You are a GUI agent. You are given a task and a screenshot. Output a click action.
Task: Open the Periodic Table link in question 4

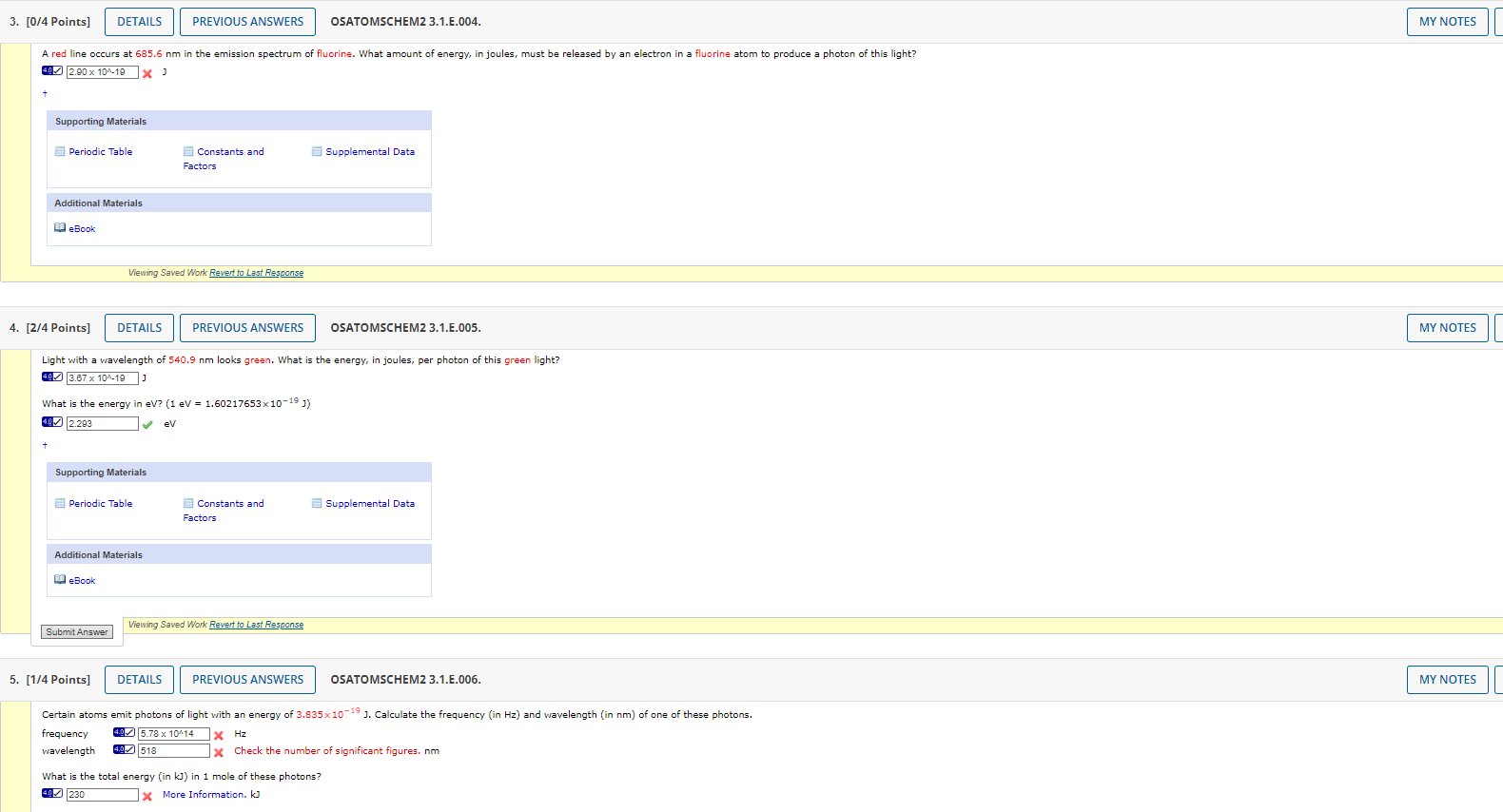(101, 504)
